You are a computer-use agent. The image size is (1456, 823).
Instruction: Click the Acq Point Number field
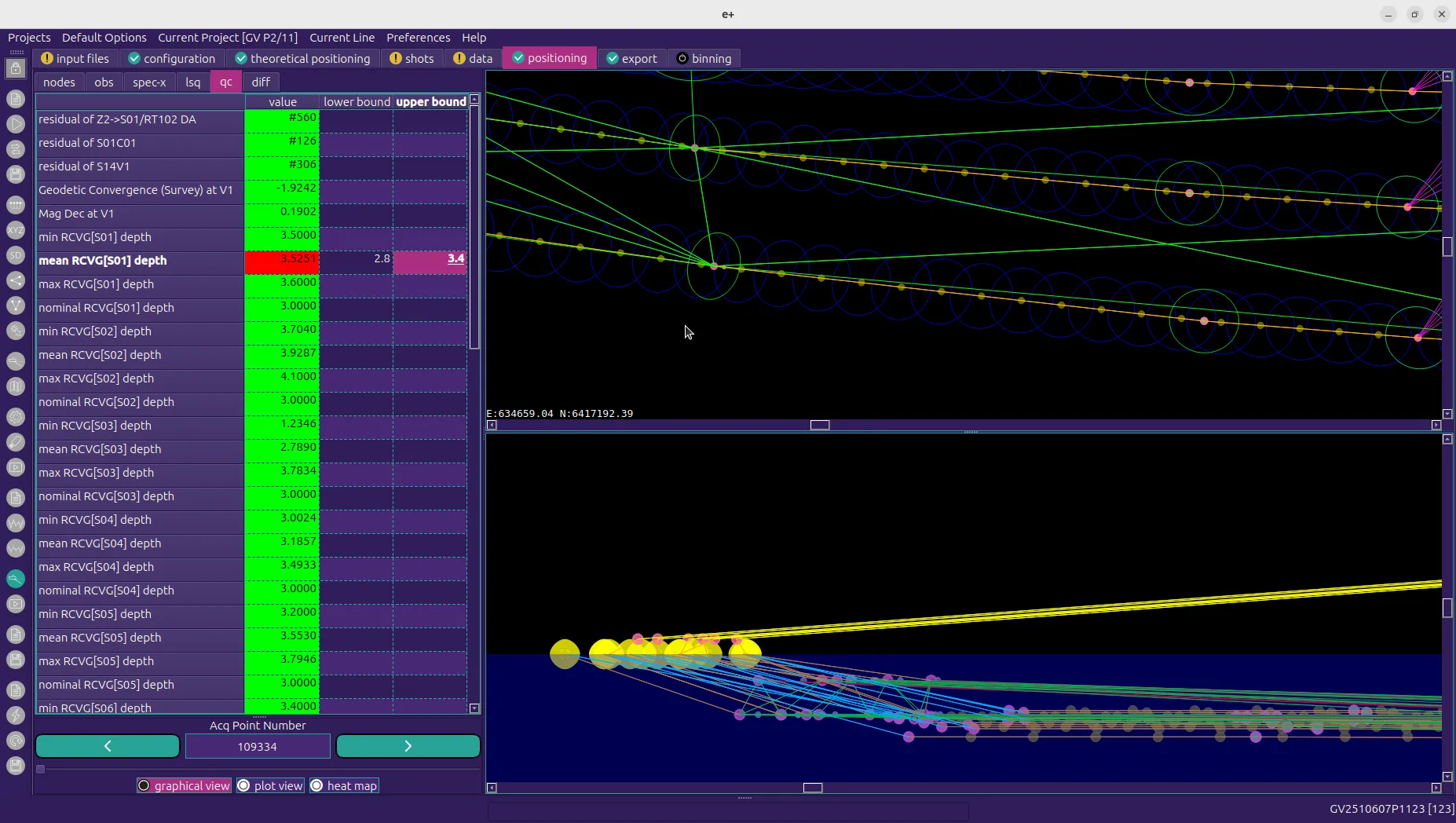point(258,747)
